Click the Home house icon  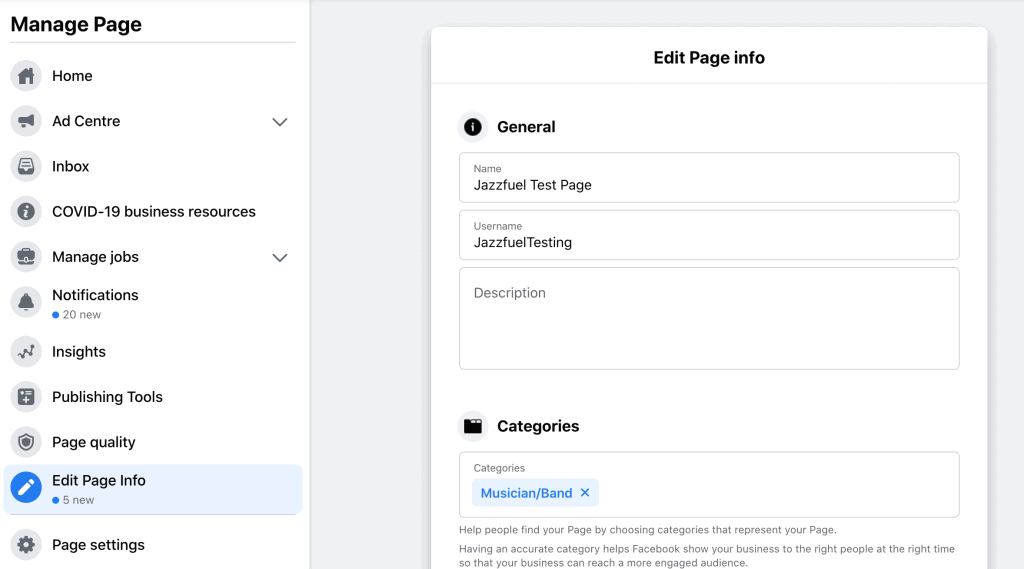pos(26,76)
